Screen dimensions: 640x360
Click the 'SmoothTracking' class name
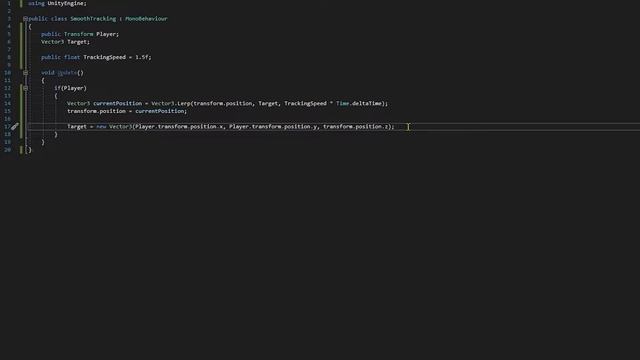(x=93, y=19)
